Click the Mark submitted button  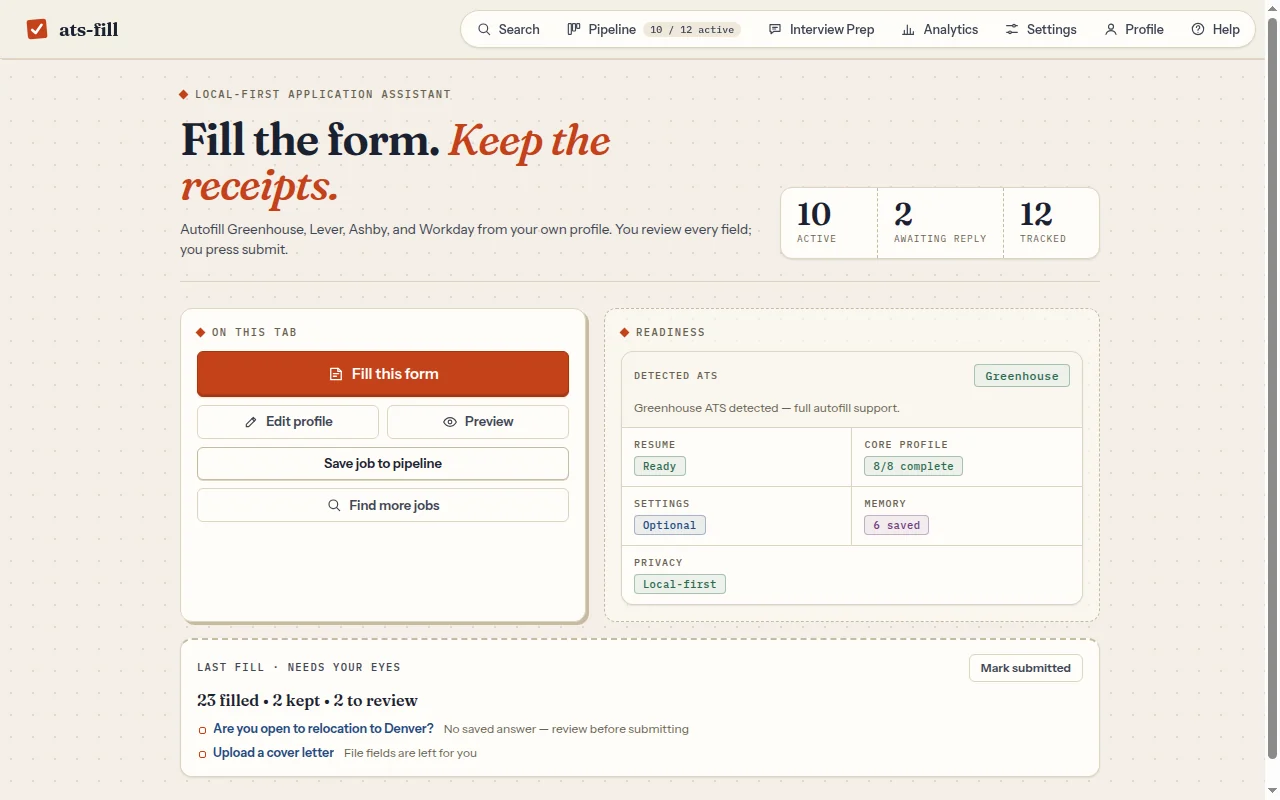point(1026,668)
